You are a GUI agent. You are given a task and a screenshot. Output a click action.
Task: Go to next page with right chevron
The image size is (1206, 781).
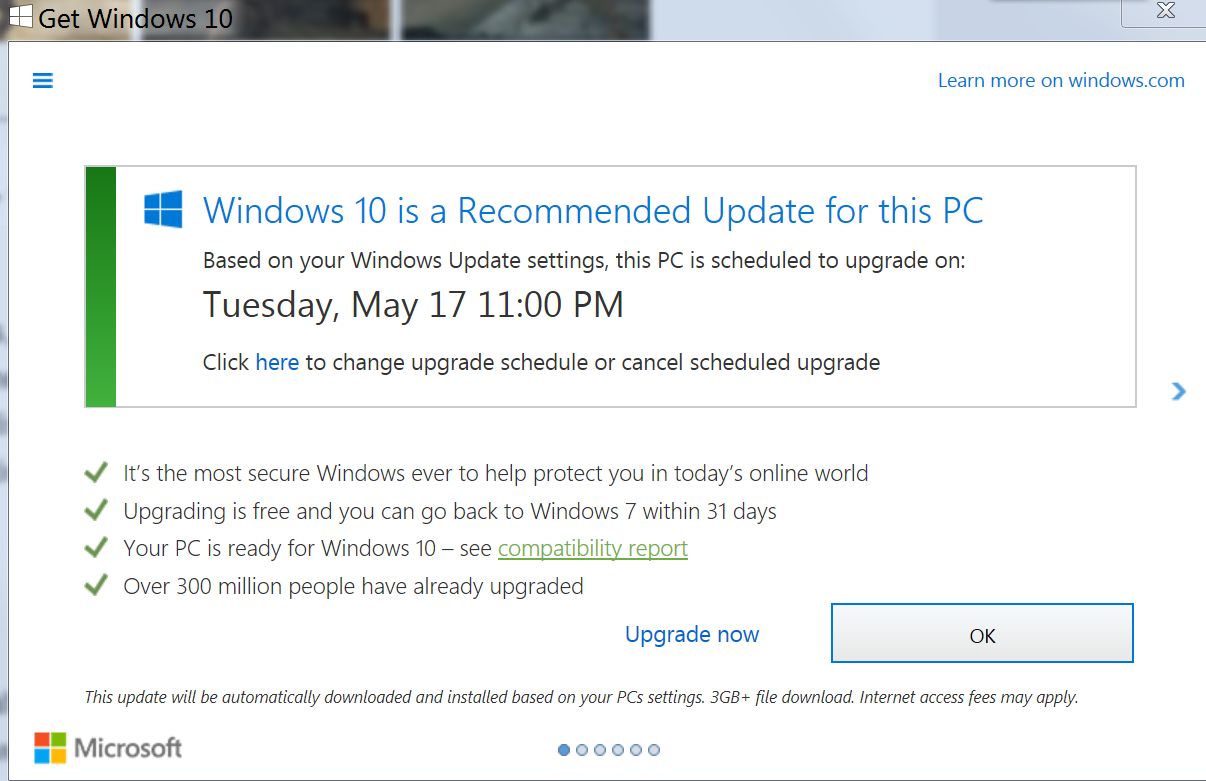[1179, 391]
